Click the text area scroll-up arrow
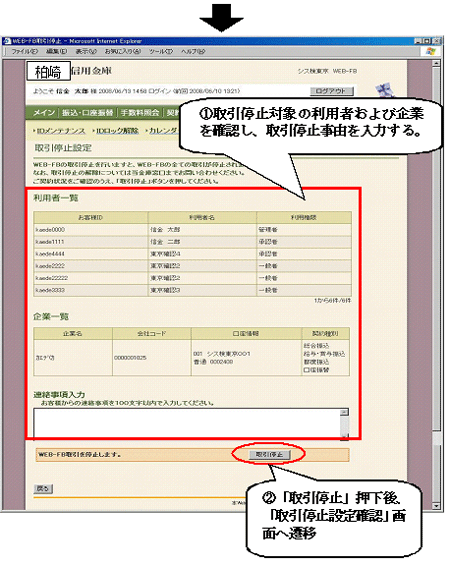Screen dimensions: 450x565 coord(344,412)
